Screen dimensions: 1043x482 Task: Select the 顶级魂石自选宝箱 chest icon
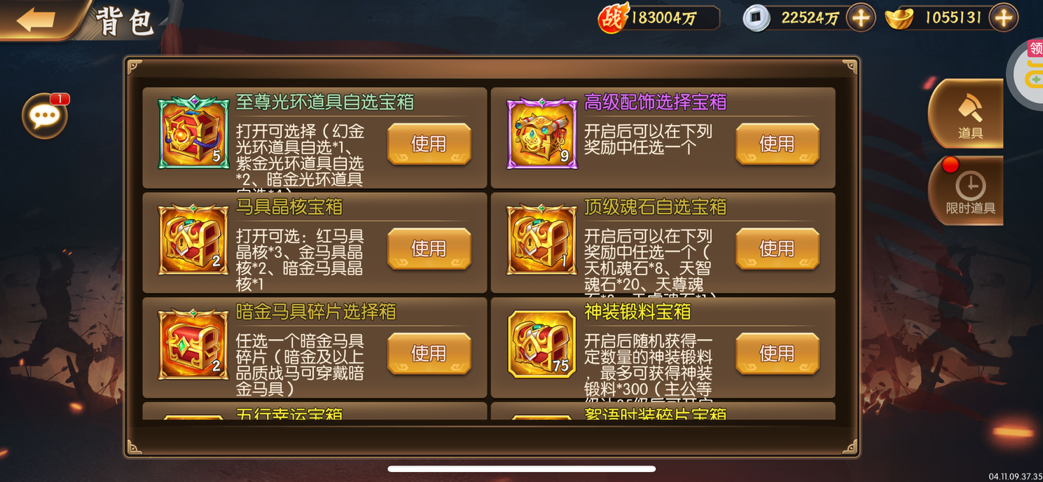coord(541,239)
